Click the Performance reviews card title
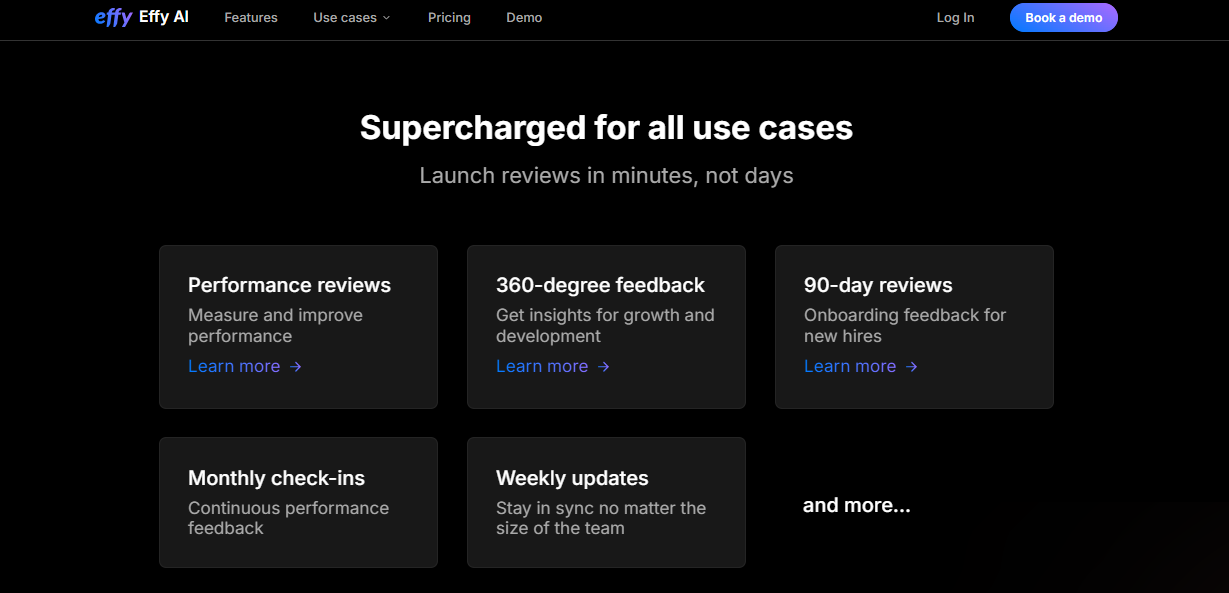Image resolution: width=1229 pixels, height=593 pixels. [x=289, y=285]
